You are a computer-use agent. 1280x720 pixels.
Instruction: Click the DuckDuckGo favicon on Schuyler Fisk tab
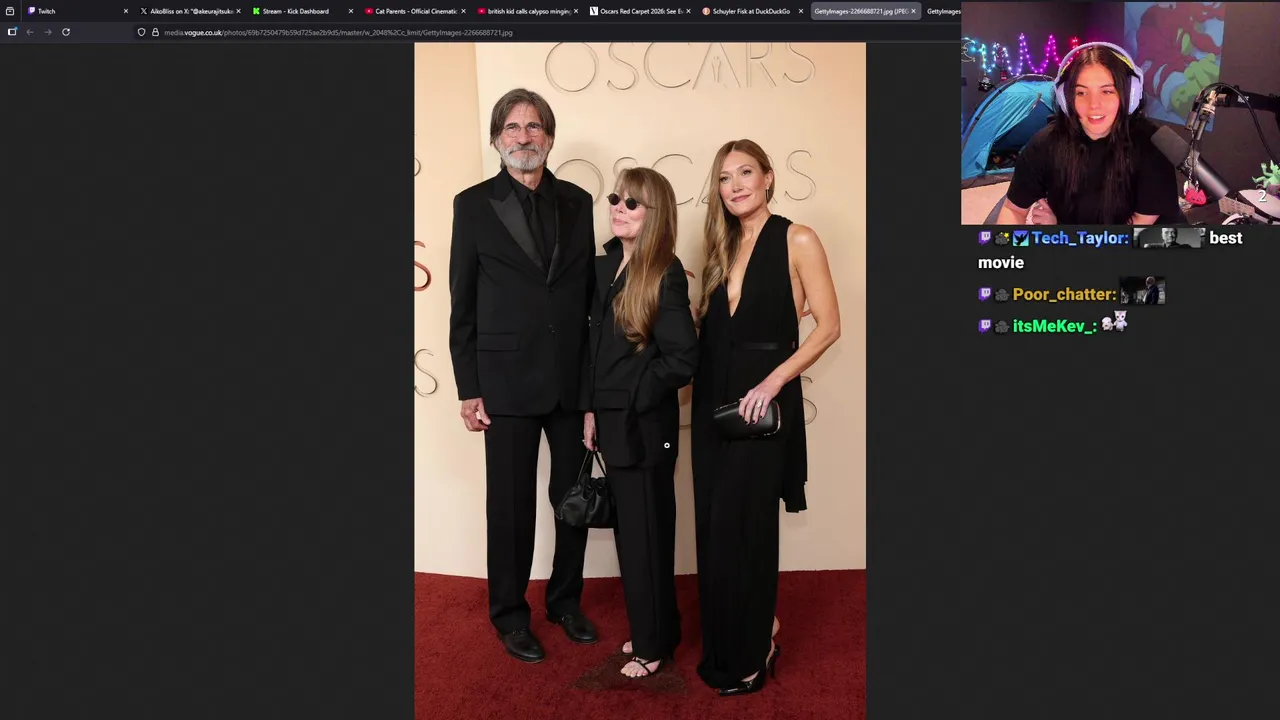(x=706, y=11)
